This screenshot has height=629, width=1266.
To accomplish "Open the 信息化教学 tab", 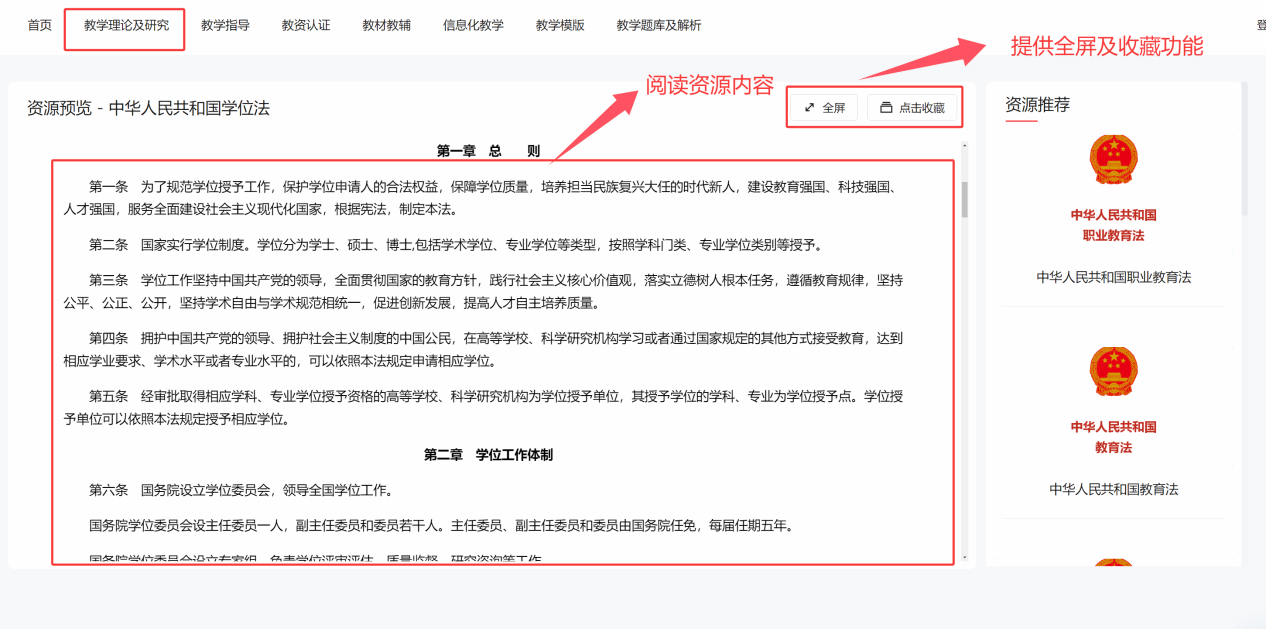I will 473,25.
